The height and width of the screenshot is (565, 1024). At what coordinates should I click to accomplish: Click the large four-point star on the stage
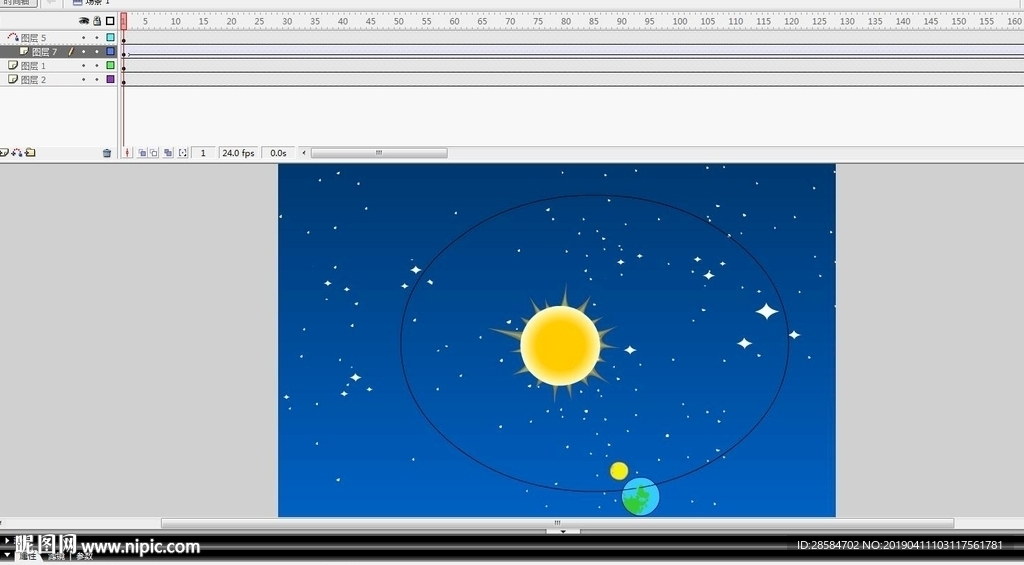click(x=767, y=312)
